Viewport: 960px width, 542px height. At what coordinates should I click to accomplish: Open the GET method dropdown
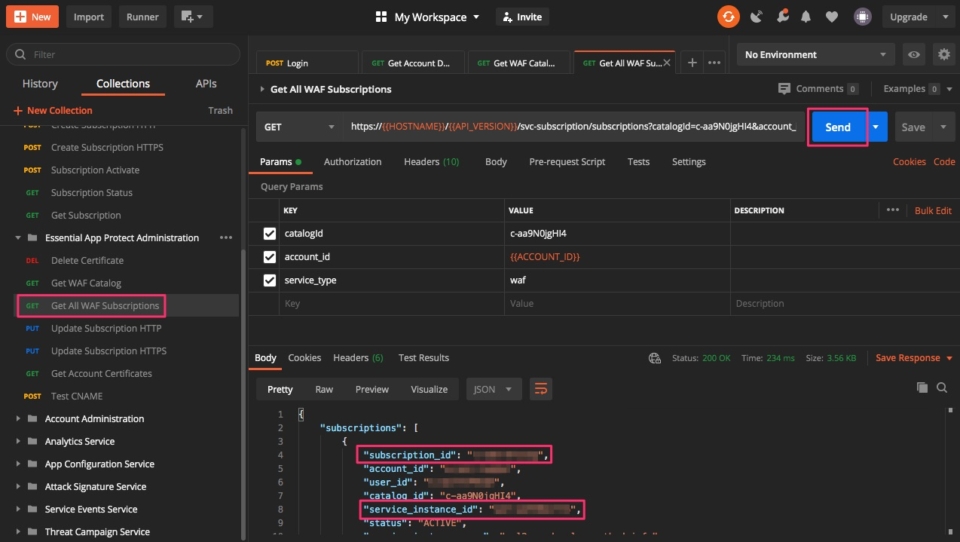(x=299, y=127)
